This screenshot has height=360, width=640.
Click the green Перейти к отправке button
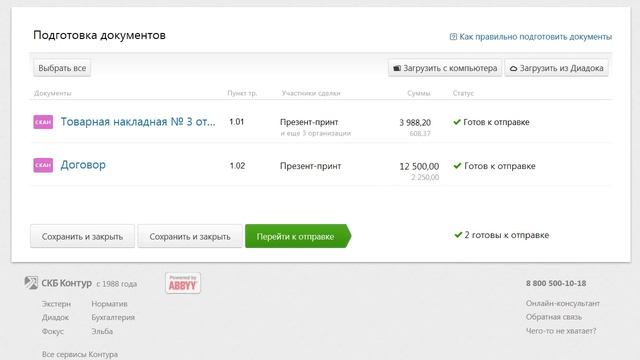point(298,236)
